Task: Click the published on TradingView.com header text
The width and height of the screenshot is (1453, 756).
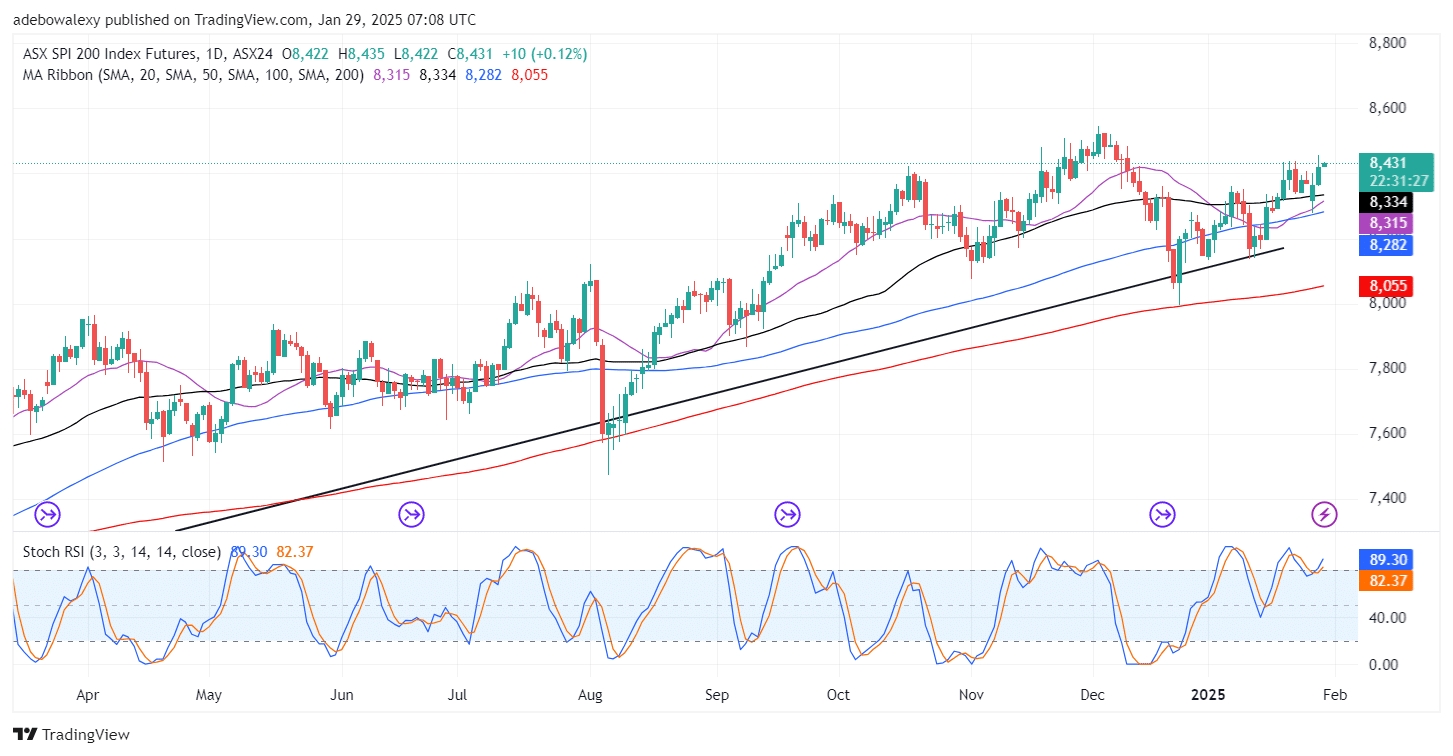Action: 244,19
